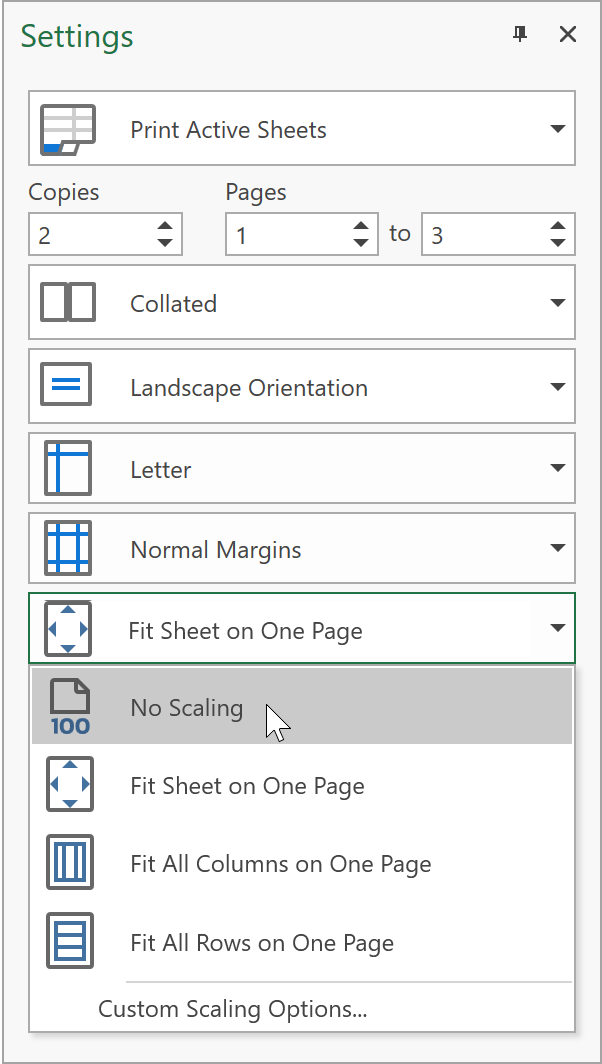Choose Fit Sheet on One Page option
Viewport: 602px width, 1064px height.
[x=247, y=786]
